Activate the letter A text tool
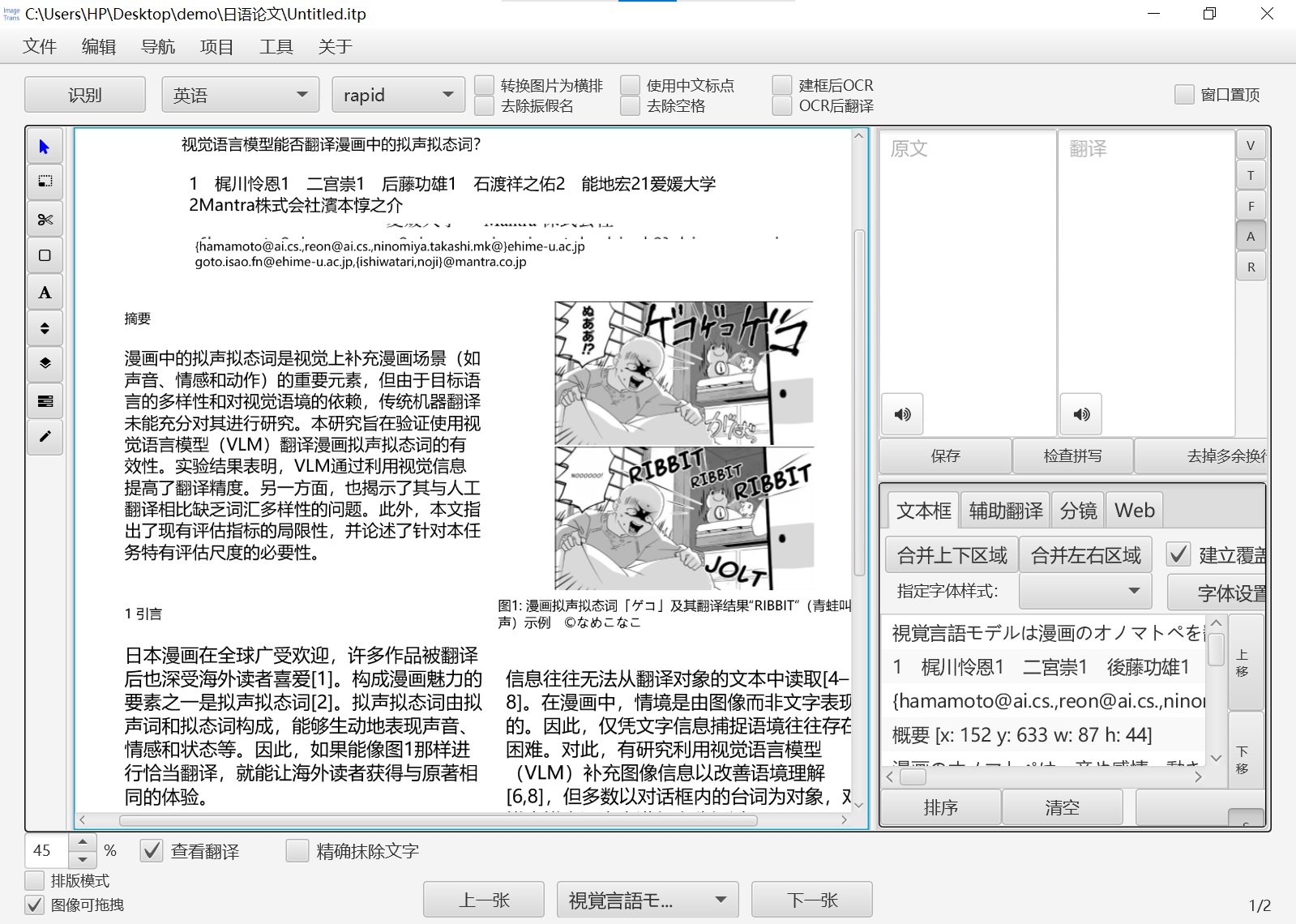Image resolution: width=1296 pixels, height=924 pixels. pos(45,292)
